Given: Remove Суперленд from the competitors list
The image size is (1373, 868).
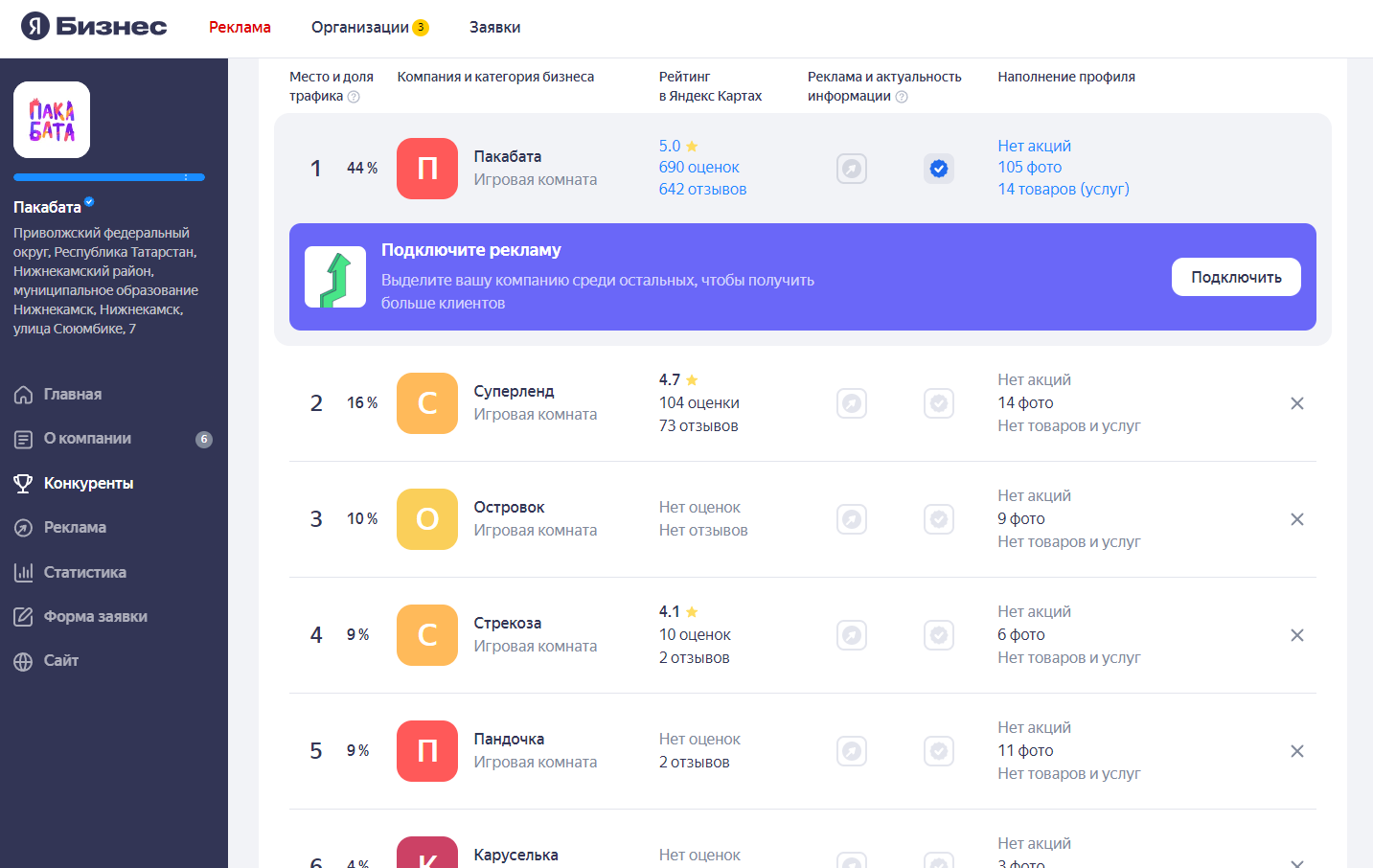Looking at the screenshot, I should [1297, 403].
